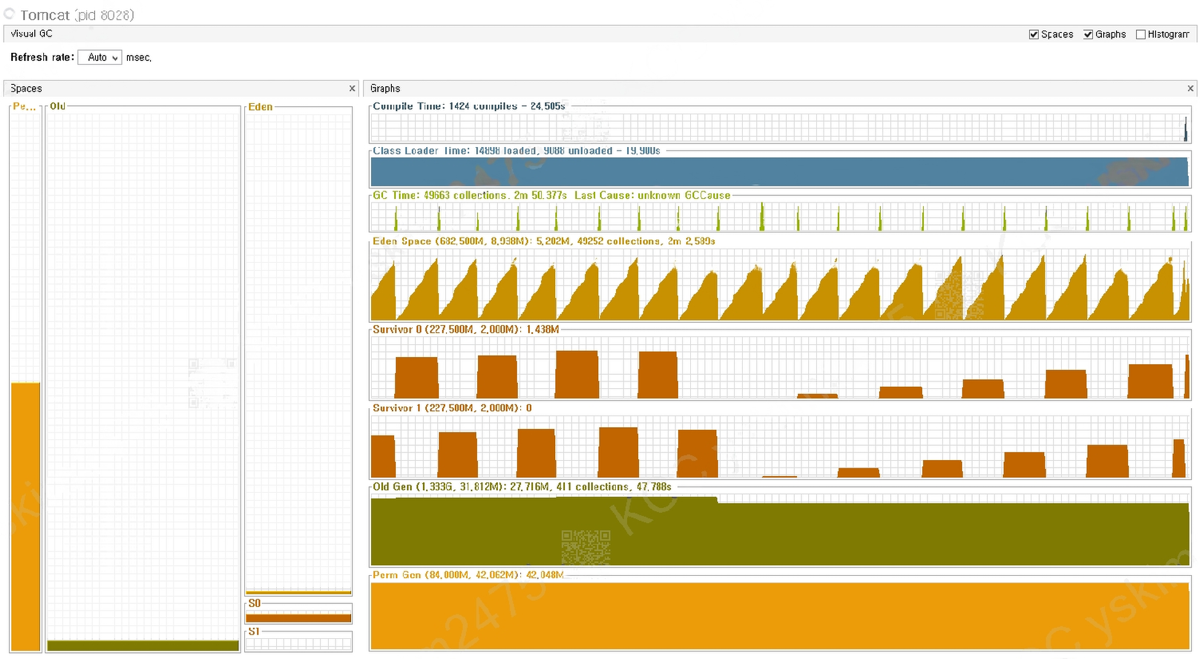Click the Compile Time graph
Viewport: 1200px width, 659px height.
(x=780, y=124)
